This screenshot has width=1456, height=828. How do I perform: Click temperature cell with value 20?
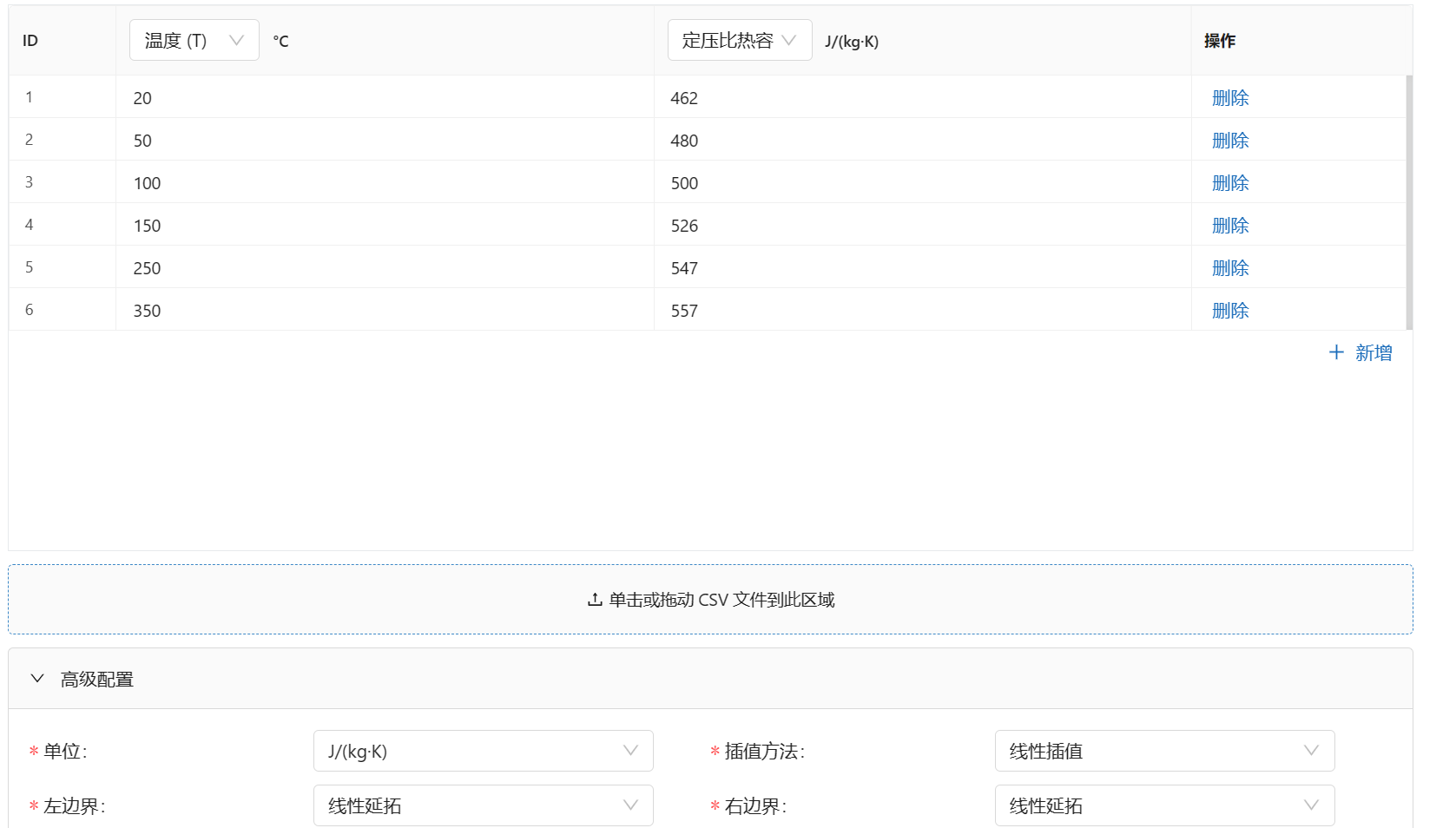pos(385,97)
